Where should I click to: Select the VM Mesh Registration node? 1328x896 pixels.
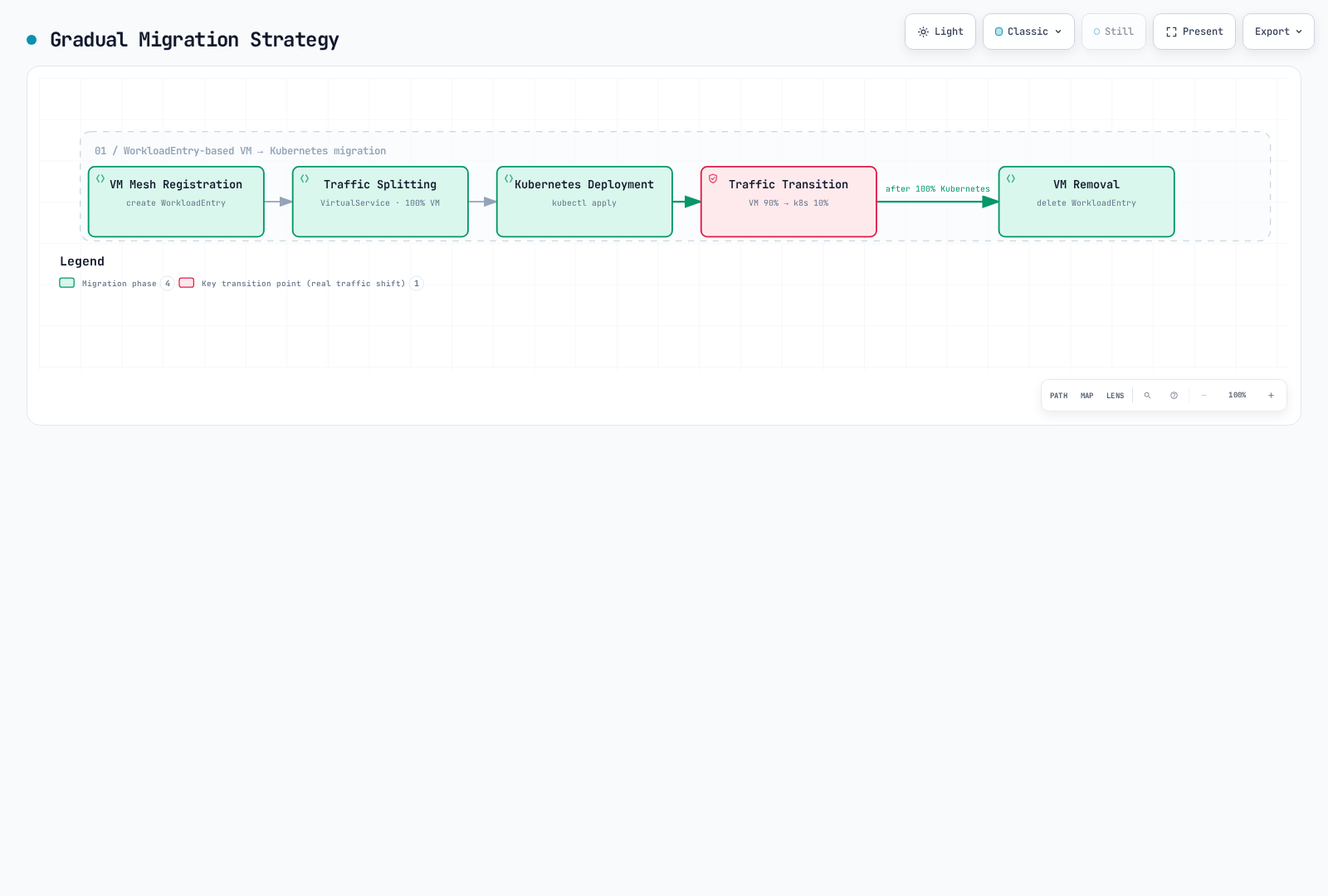176,202
